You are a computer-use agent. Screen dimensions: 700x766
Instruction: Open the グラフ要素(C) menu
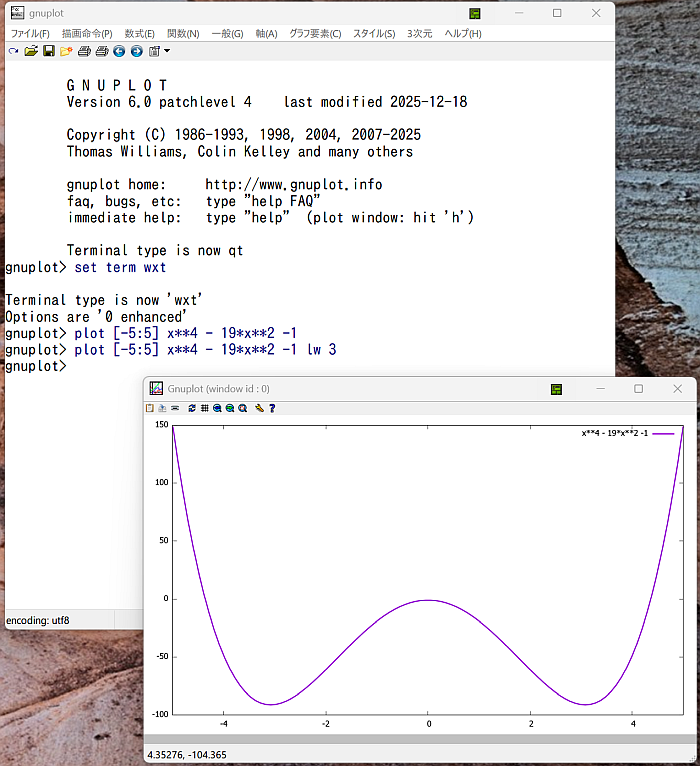pos(315,34)
